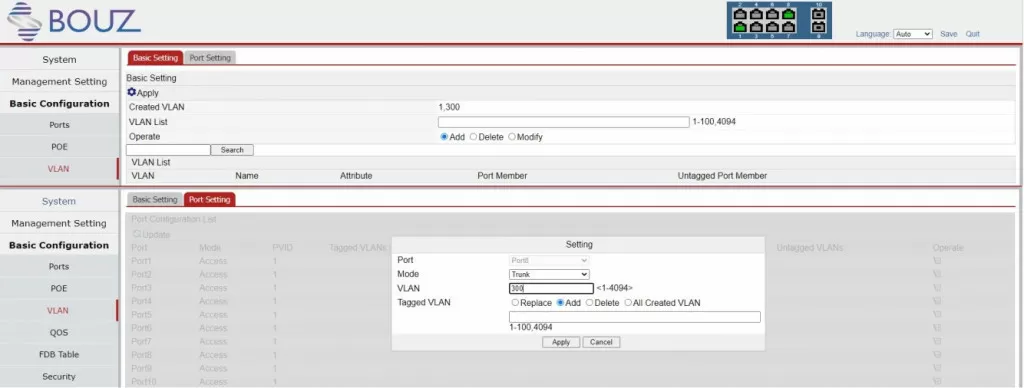The image size is (1024, 388).
Task: Click Cancel in the Setting dialog
Action: coord(601,342)
